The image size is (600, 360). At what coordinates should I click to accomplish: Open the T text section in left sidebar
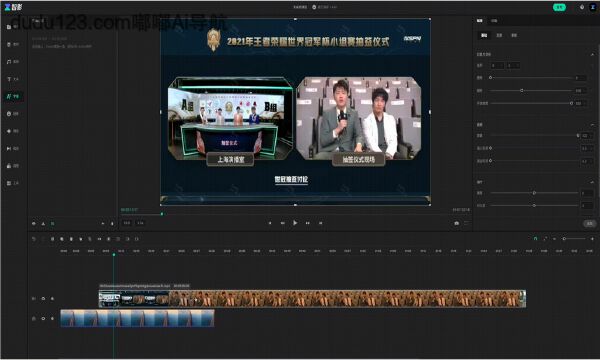tap(9, 79)
